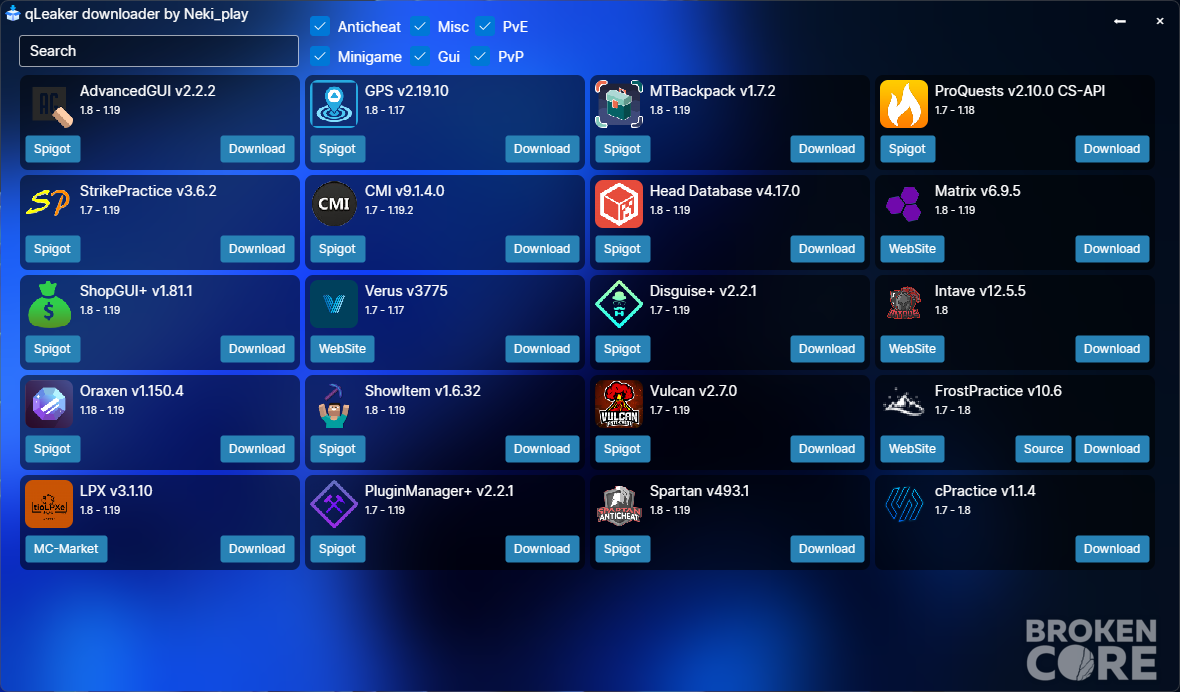Open the Source button for FrostPractice
This screenshot has width=1180, height=692.
(1043, 449)
